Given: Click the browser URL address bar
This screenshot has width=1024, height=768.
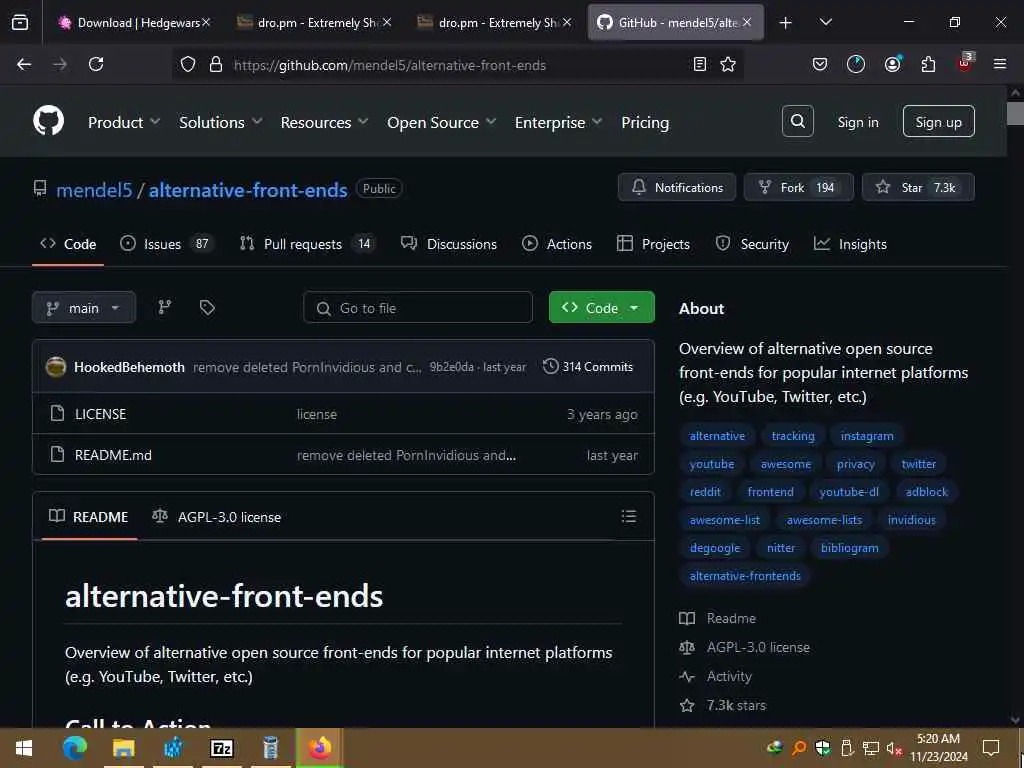Looking at the screenshot, I should [457, 65].
